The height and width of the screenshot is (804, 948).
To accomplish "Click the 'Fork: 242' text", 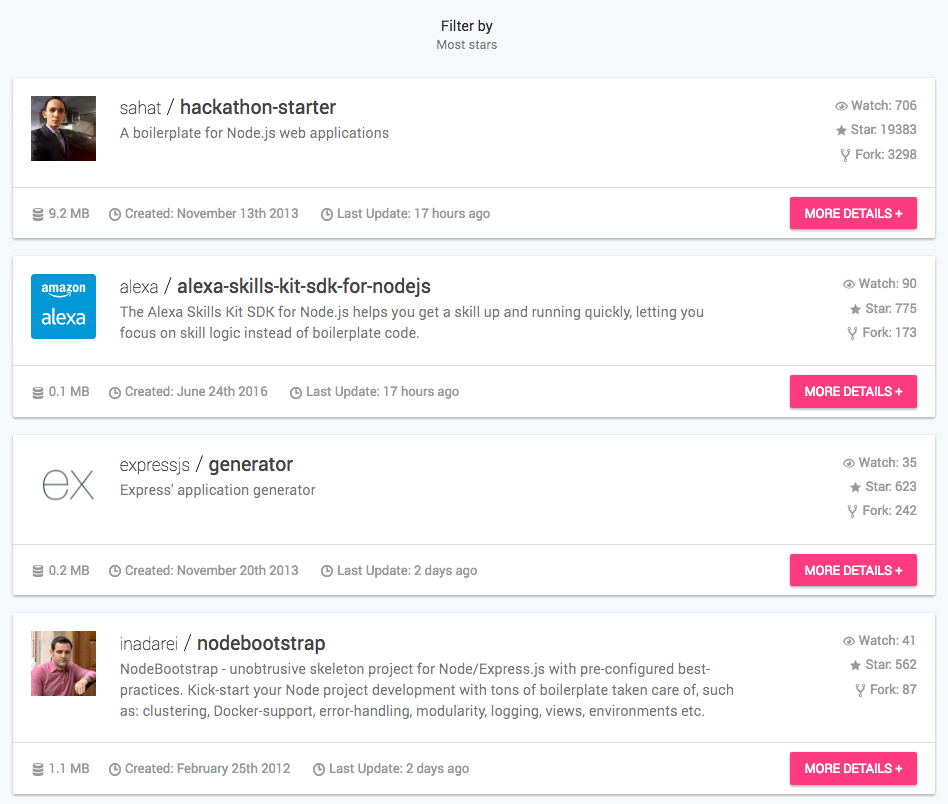I will click(x=889, y=511).
